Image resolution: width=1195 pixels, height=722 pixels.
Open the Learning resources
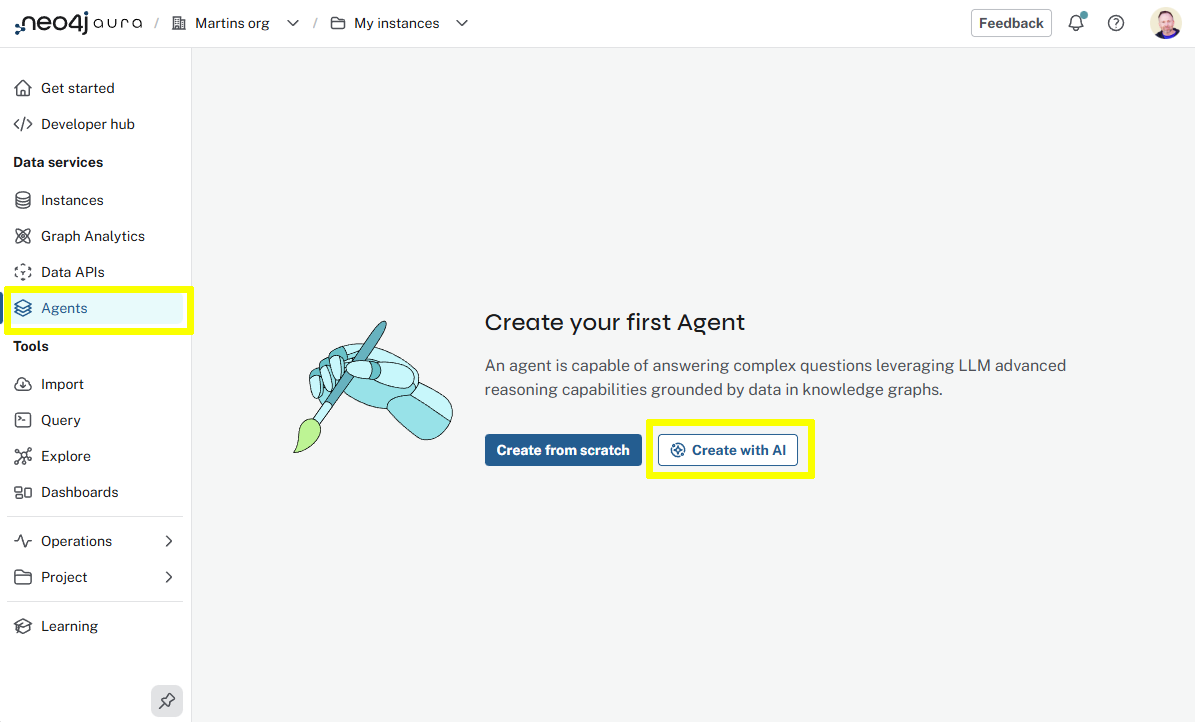(69, 625)
